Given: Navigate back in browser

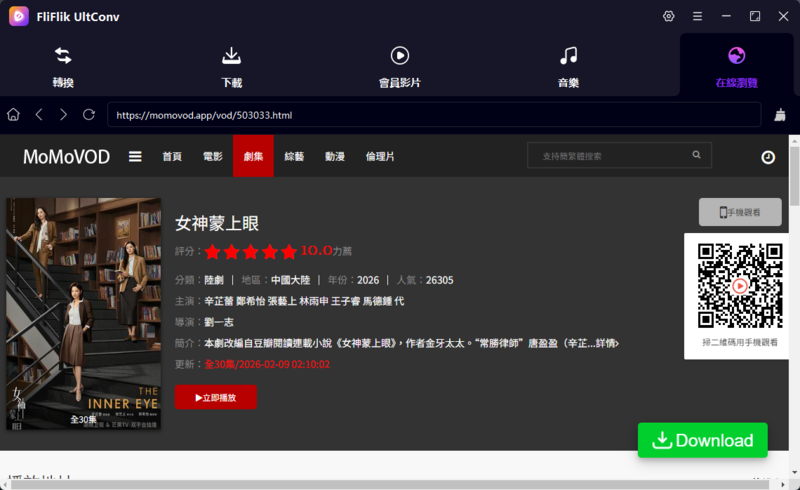Looking at the screenshot, I should (39, 115).
